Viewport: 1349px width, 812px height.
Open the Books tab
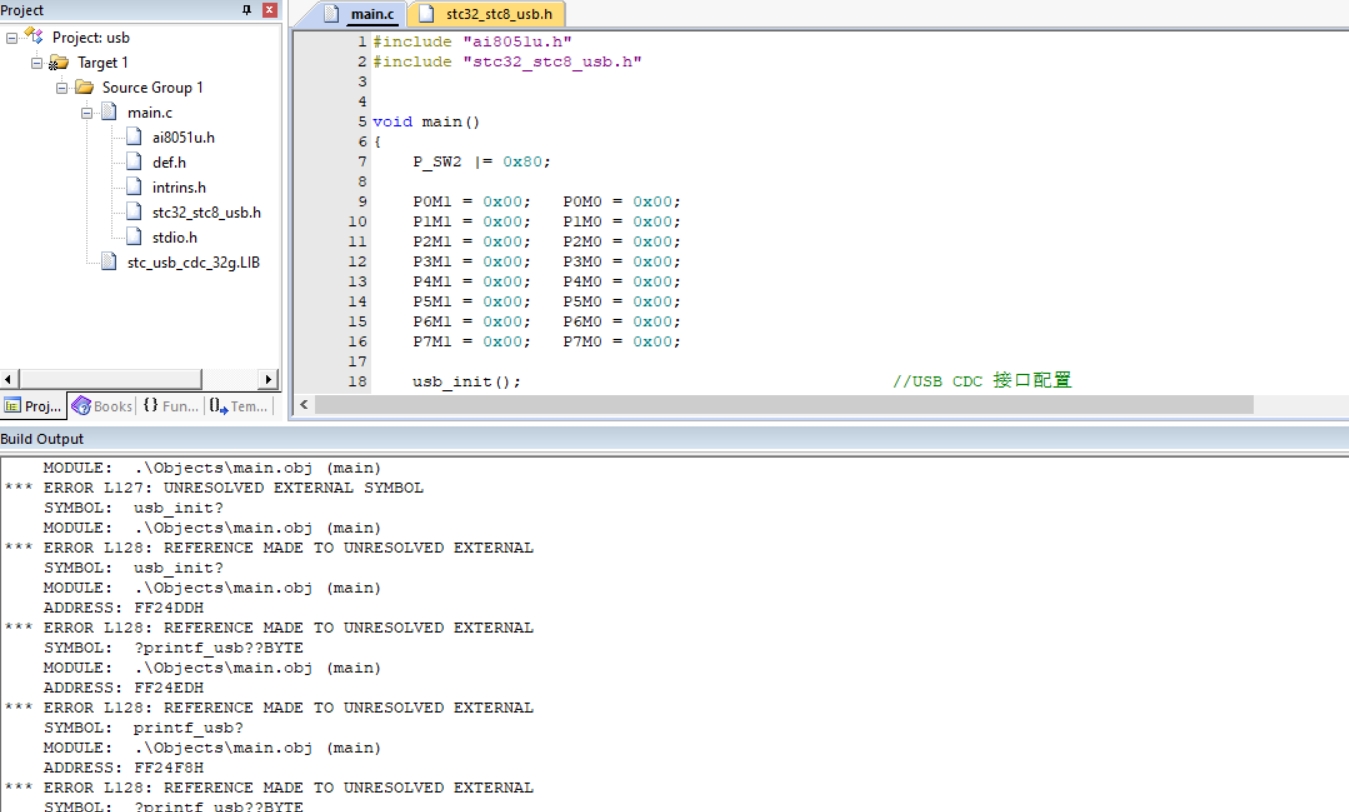tap(102, 406)
